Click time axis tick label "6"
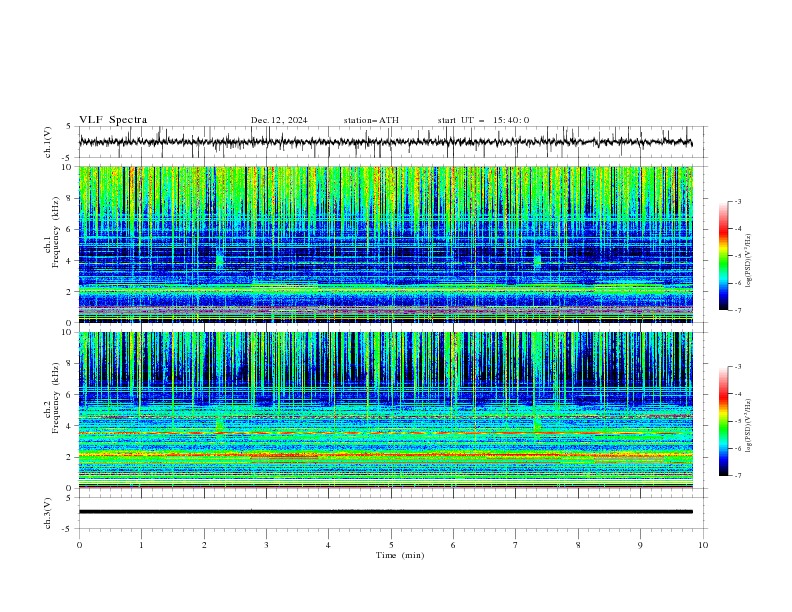792x612 pixels. [453, 545]
